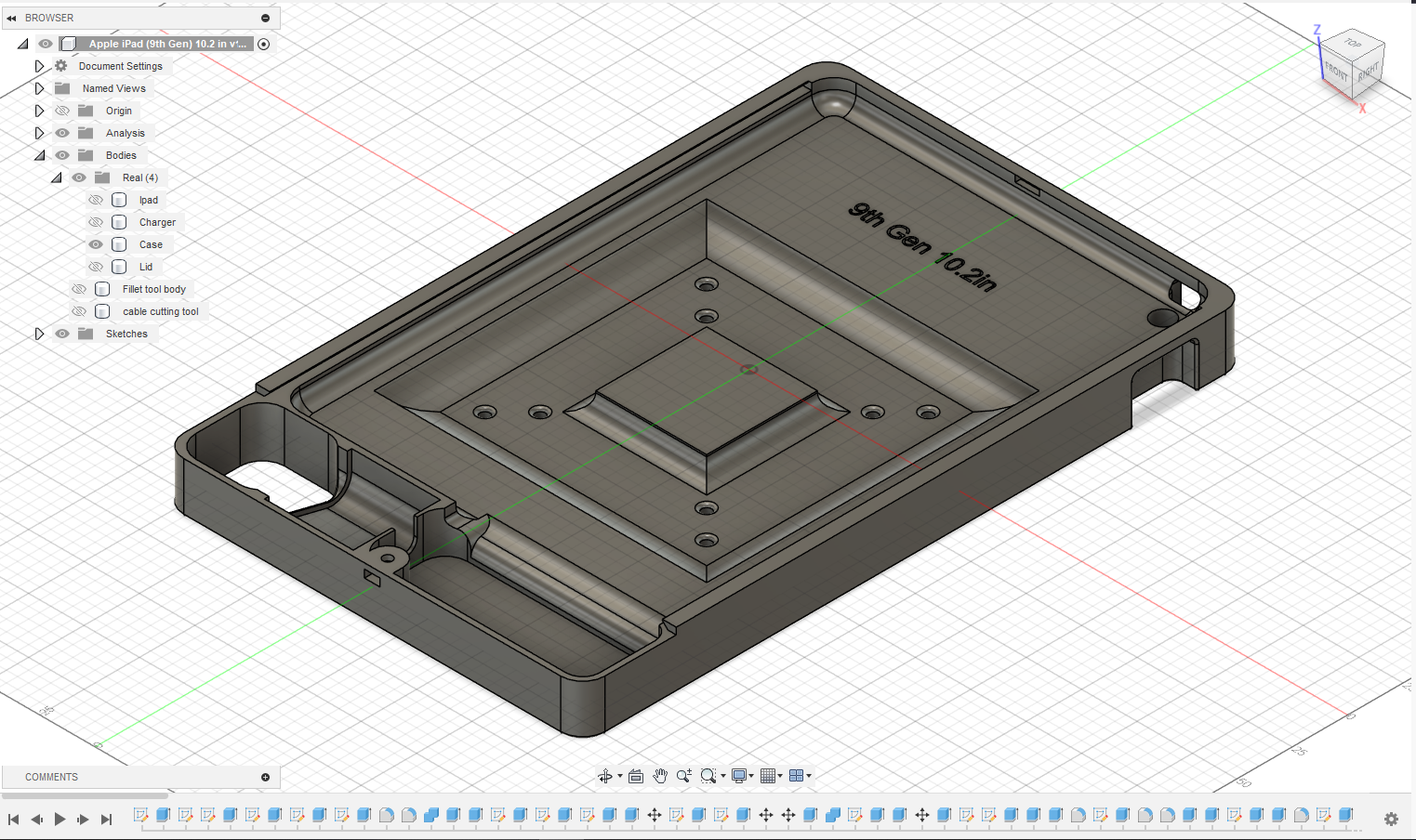The image size is (1416, 840).
Task: Click the ViewCube TOP face
Action: [1353, 44]
